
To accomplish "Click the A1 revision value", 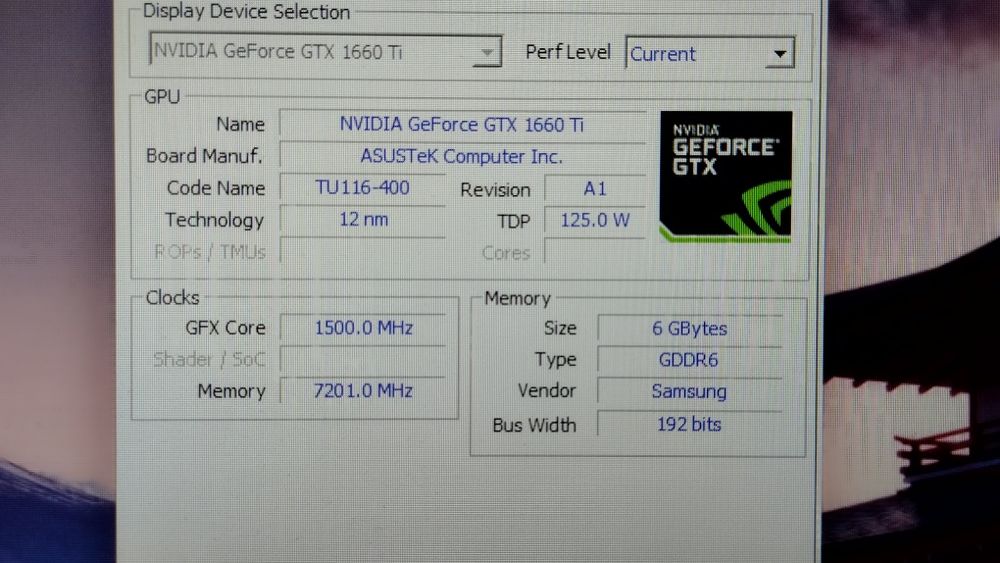I will 594,189.
